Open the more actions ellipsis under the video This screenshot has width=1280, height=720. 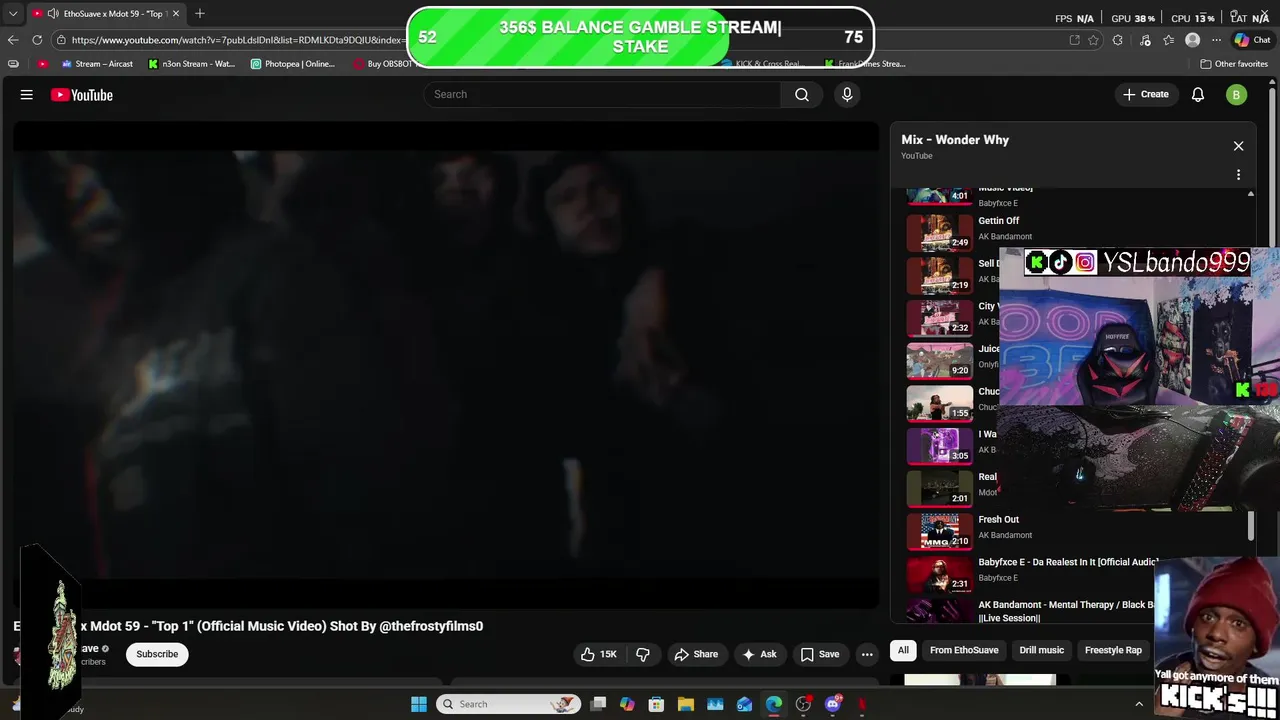pyautogui.click(x=867, y=654)
